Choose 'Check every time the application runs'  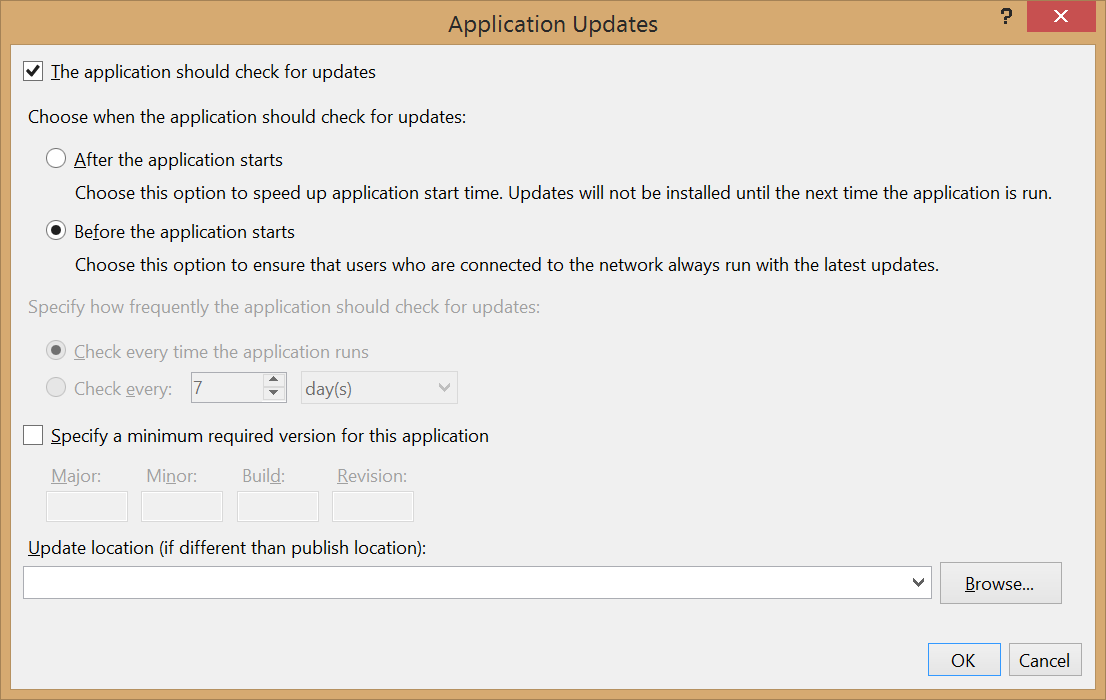[x=57, y=352]
